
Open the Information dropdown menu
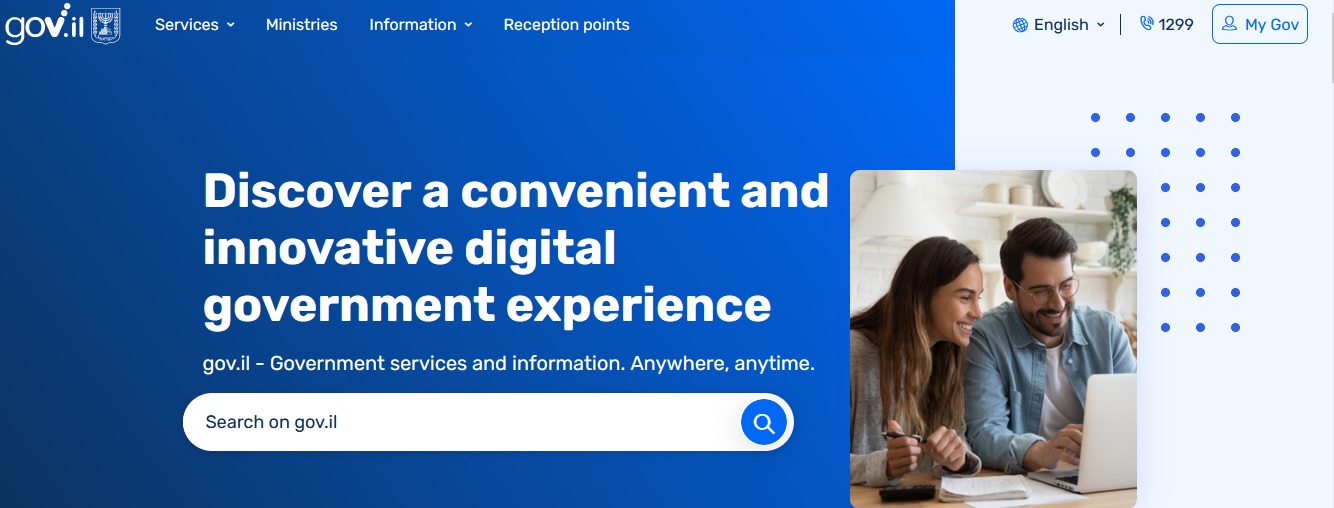pyautogui.click(x=420, y=25)
